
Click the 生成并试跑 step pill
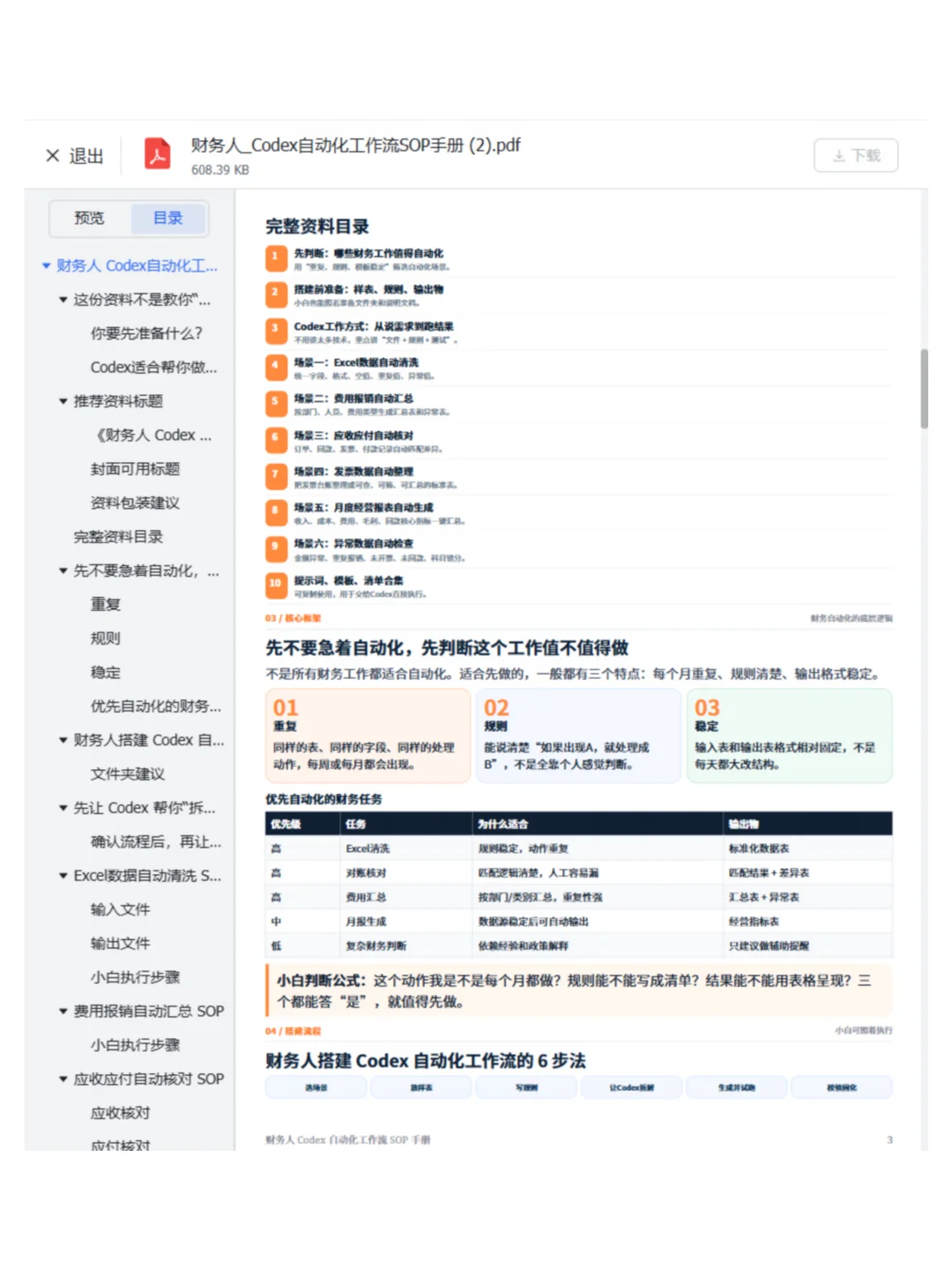[x=736, y=1087]
